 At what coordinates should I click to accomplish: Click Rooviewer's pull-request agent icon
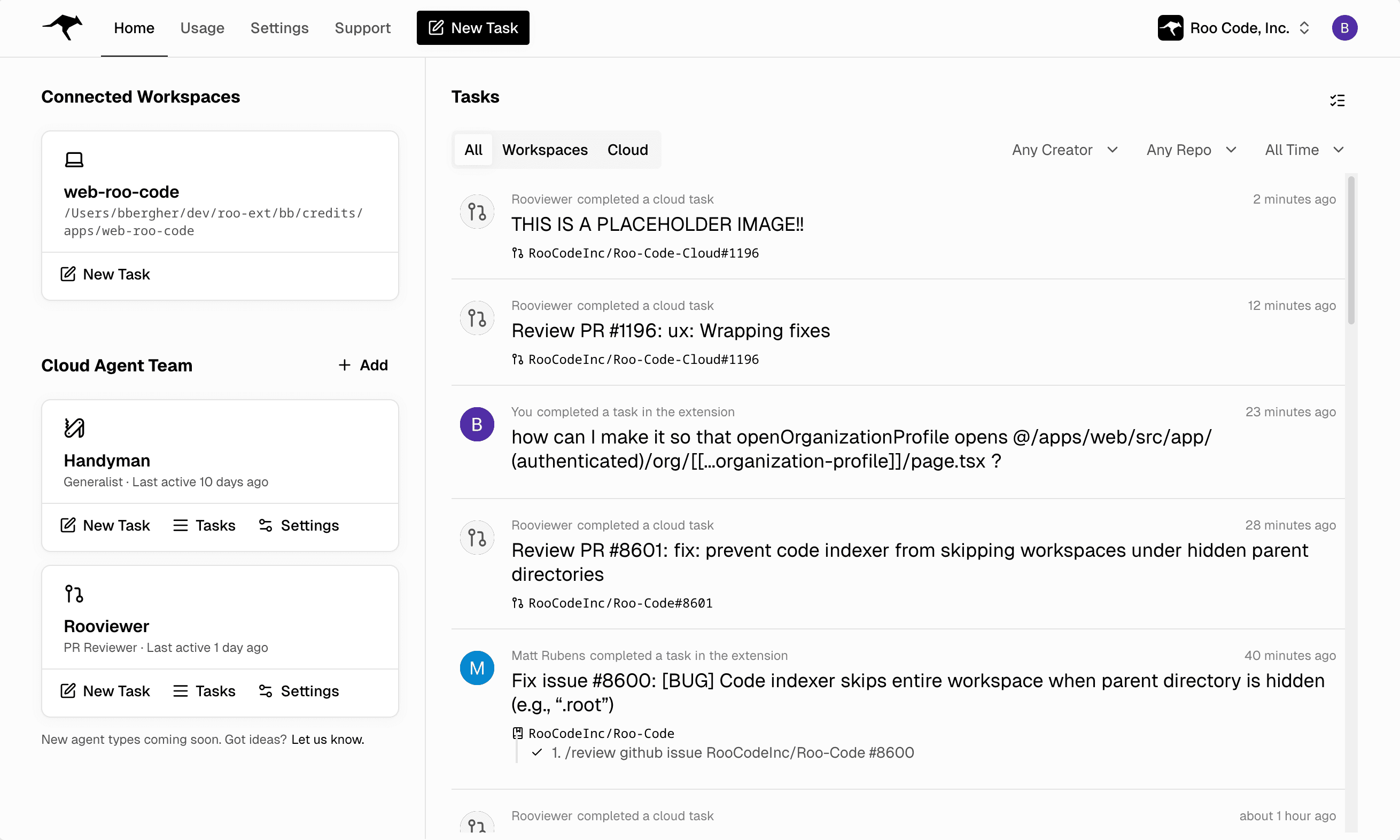click(x=75, y=594)
